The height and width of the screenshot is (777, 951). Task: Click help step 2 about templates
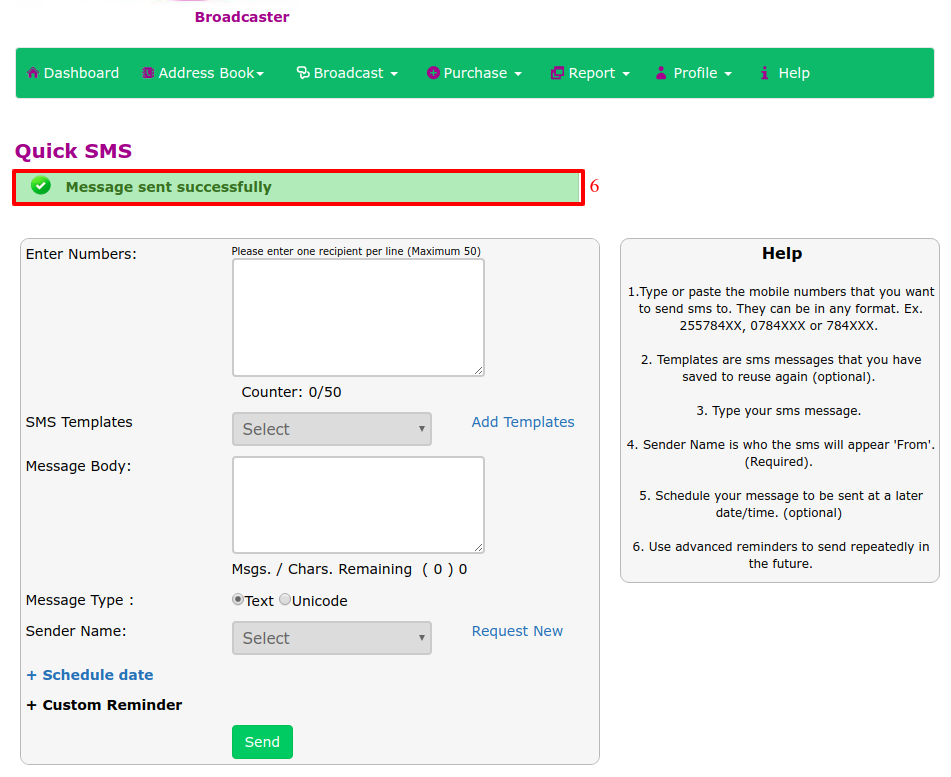[781, 368]
